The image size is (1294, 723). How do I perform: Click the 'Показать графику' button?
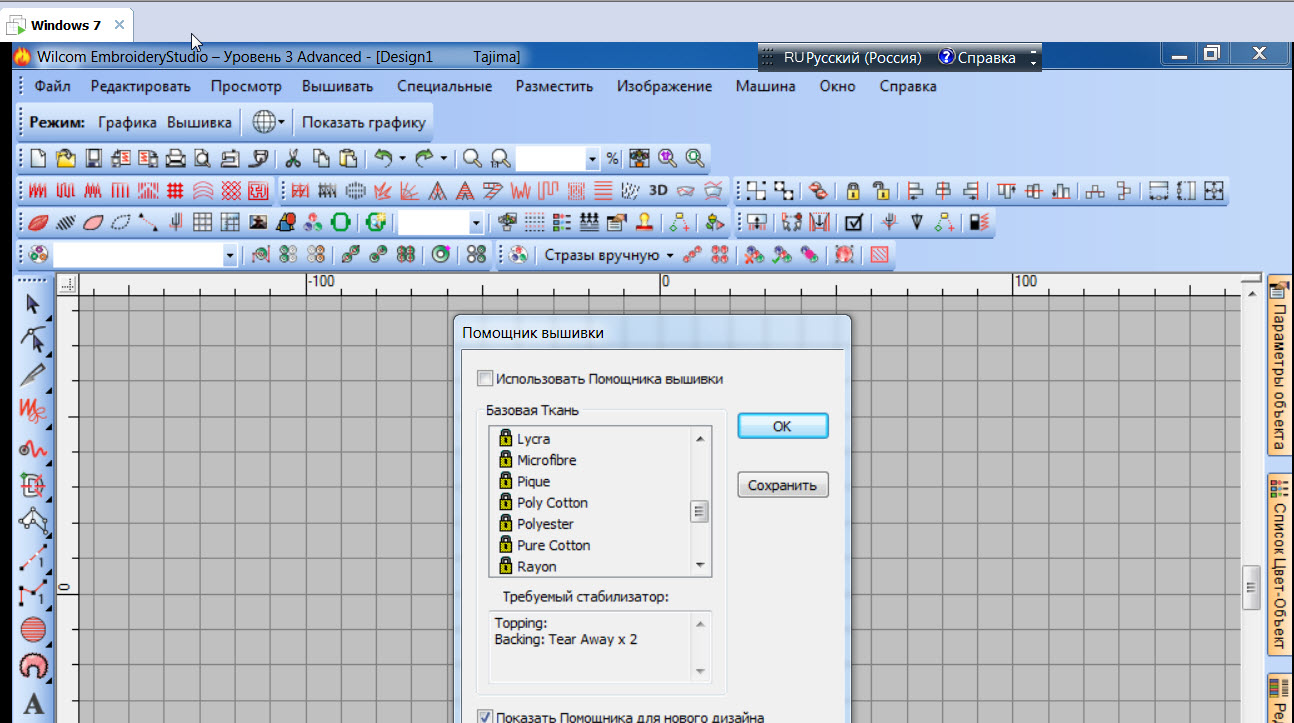pyautogui.click(x=364, y=122)
